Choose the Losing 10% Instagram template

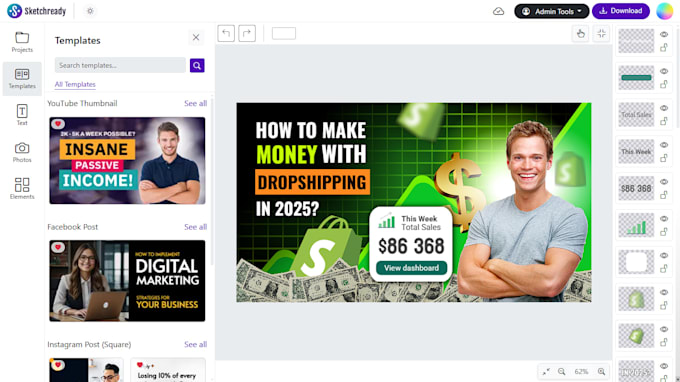tap(168, 370)
